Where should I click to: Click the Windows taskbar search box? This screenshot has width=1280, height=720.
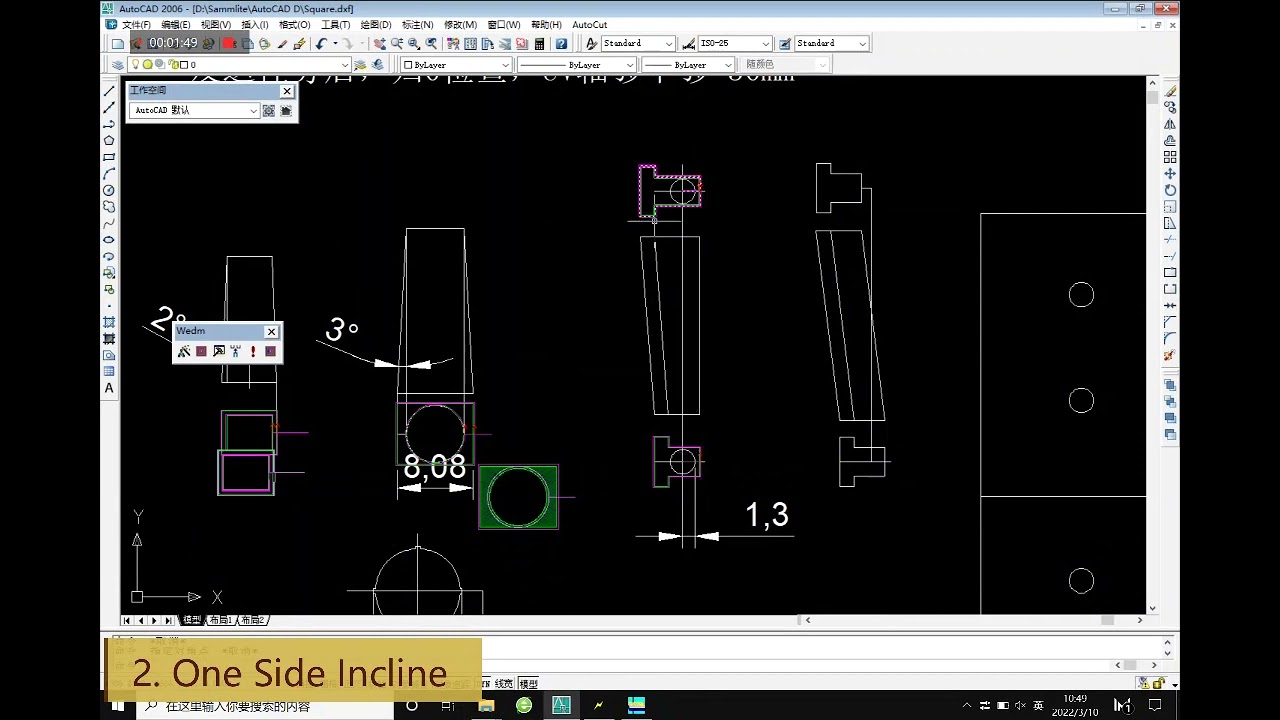[x=265, y=706]
